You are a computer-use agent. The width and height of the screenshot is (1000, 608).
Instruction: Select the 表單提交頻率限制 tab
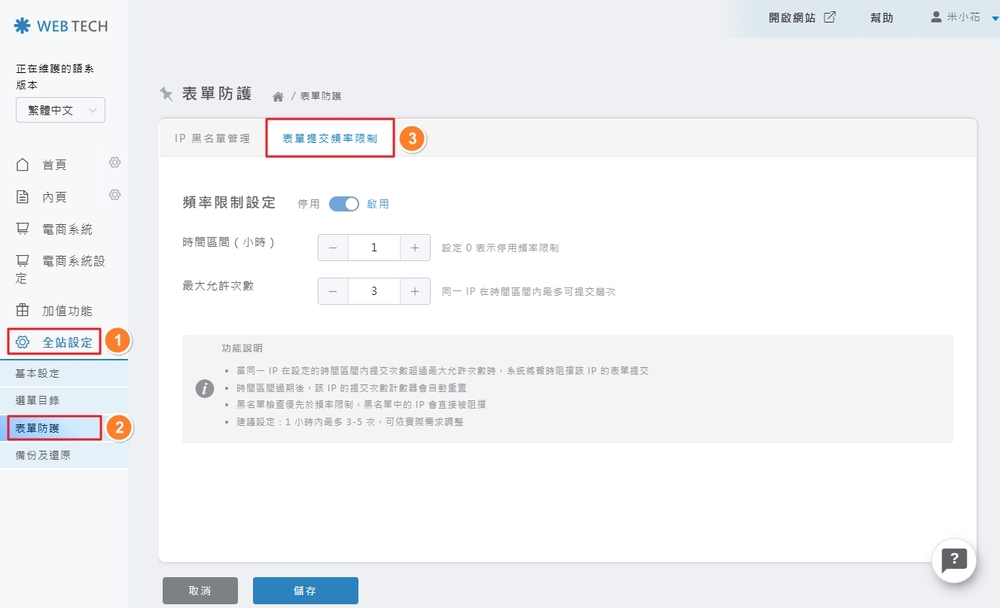click(x=330, y=139)
